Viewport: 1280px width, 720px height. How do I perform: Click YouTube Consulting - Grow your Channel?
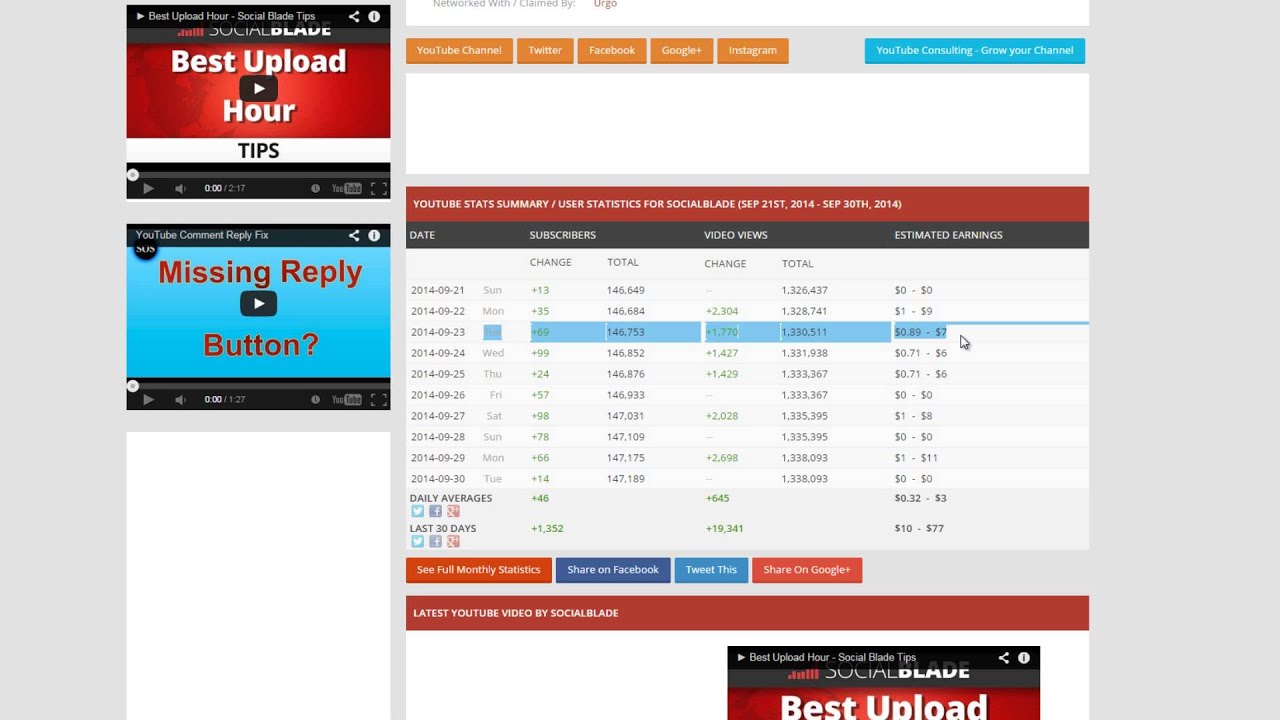(x=975, y=50)
